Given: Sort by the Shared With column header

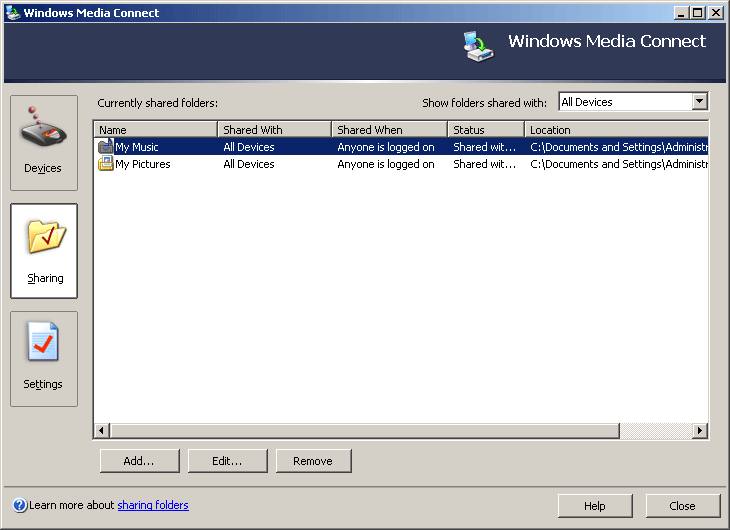Looking at the screenshot, I should click(274, 129).
